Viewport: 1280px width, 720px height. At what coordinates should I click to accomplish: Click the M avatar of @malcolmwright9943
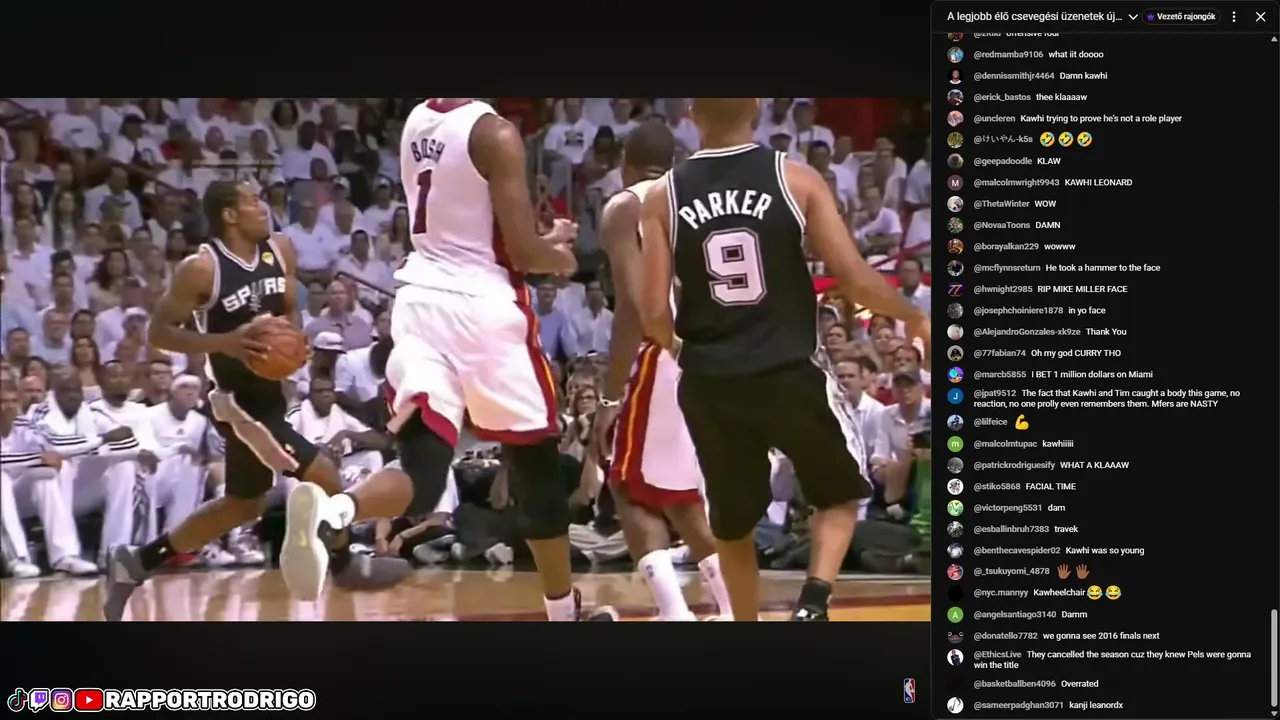click(955, 183)
